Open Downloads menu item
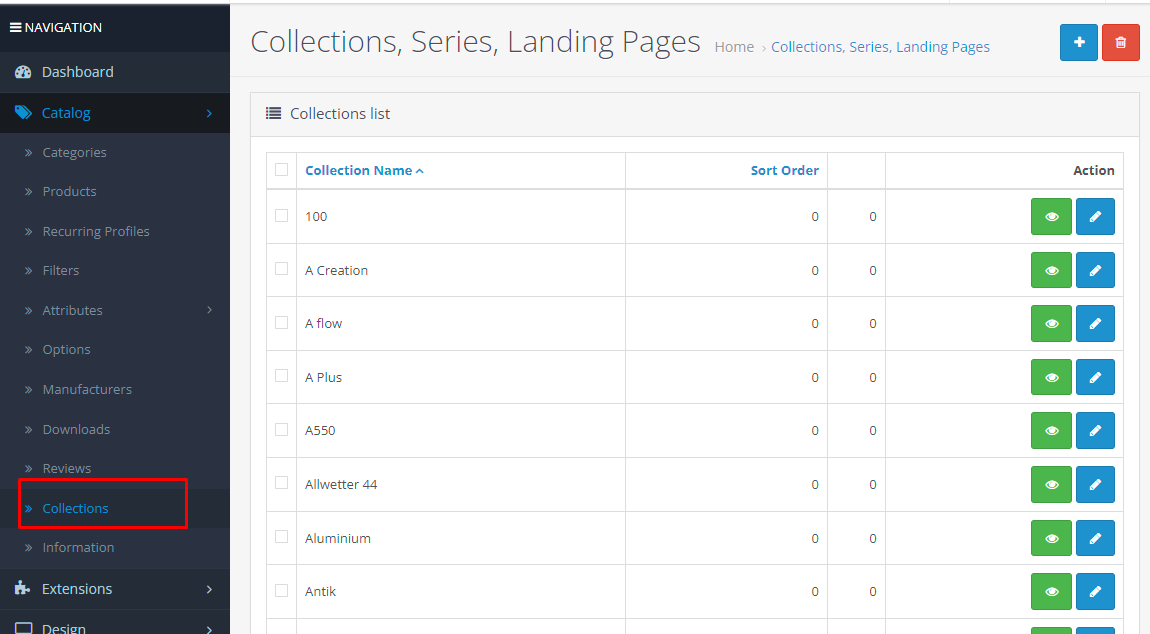This screenshot has width=1150, height=634. (x=76, y=429)
